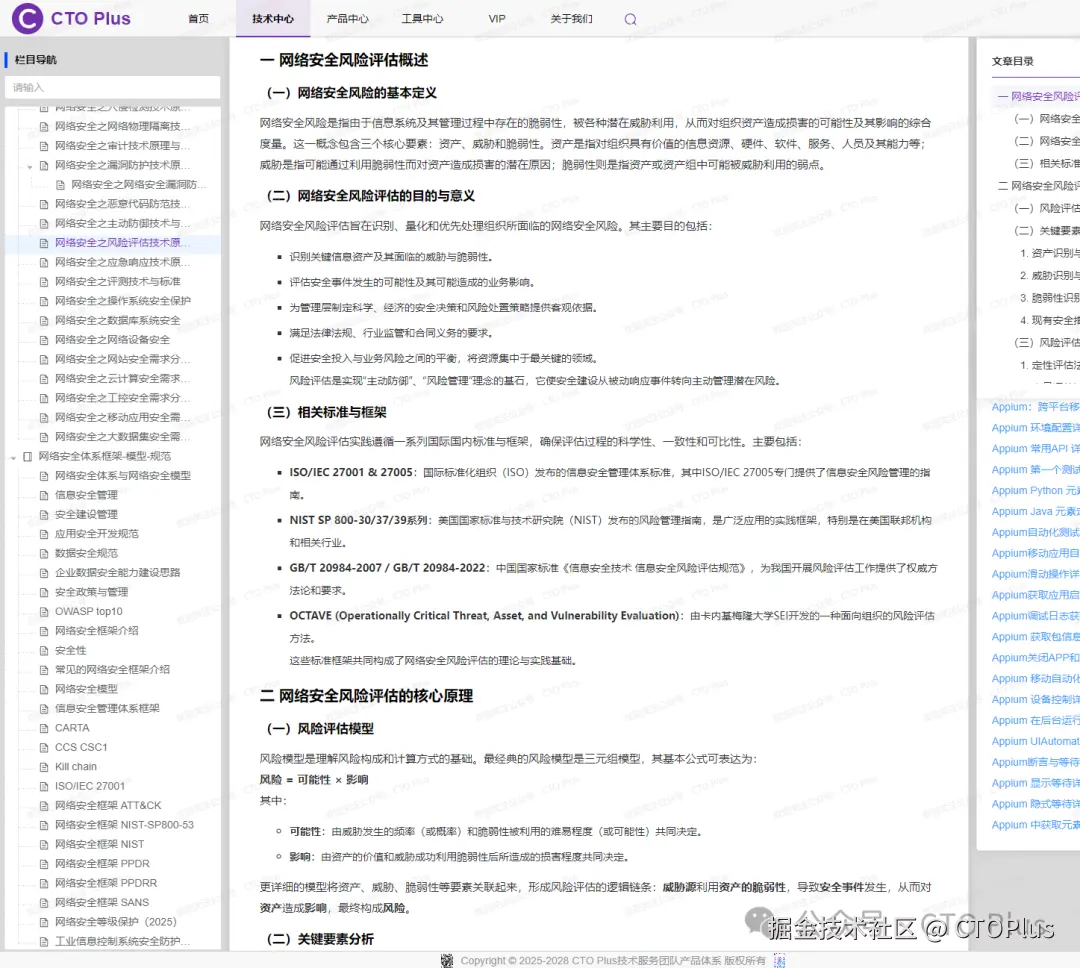Open 网络安全框架 NIST article
Viewport: 1080px width, 968px height.
(x=100, y=845)
